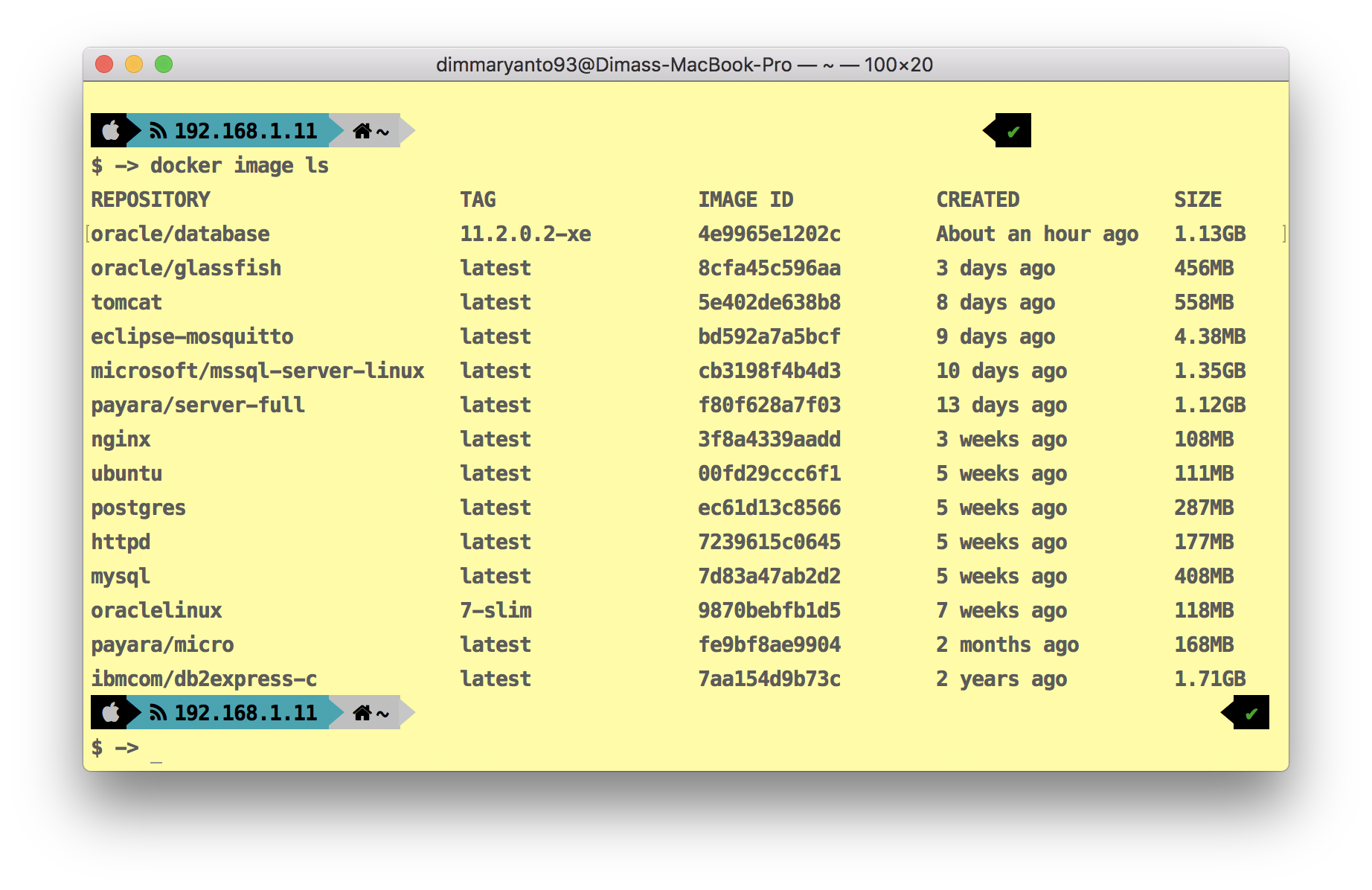Click the oraclelinux repository name
This screenshot has height=890, width=1372.
click(156, 610)
